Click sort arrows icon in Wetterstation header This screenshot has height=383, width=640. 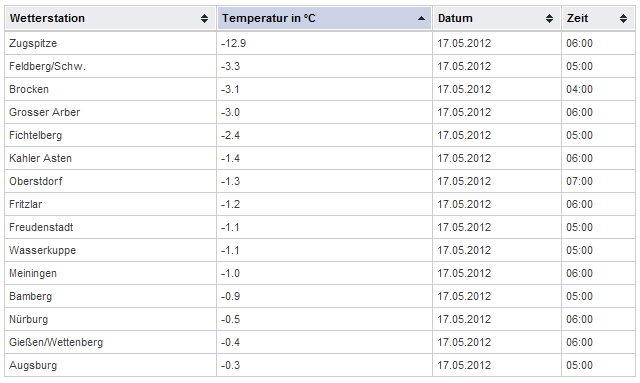[204, 18]
